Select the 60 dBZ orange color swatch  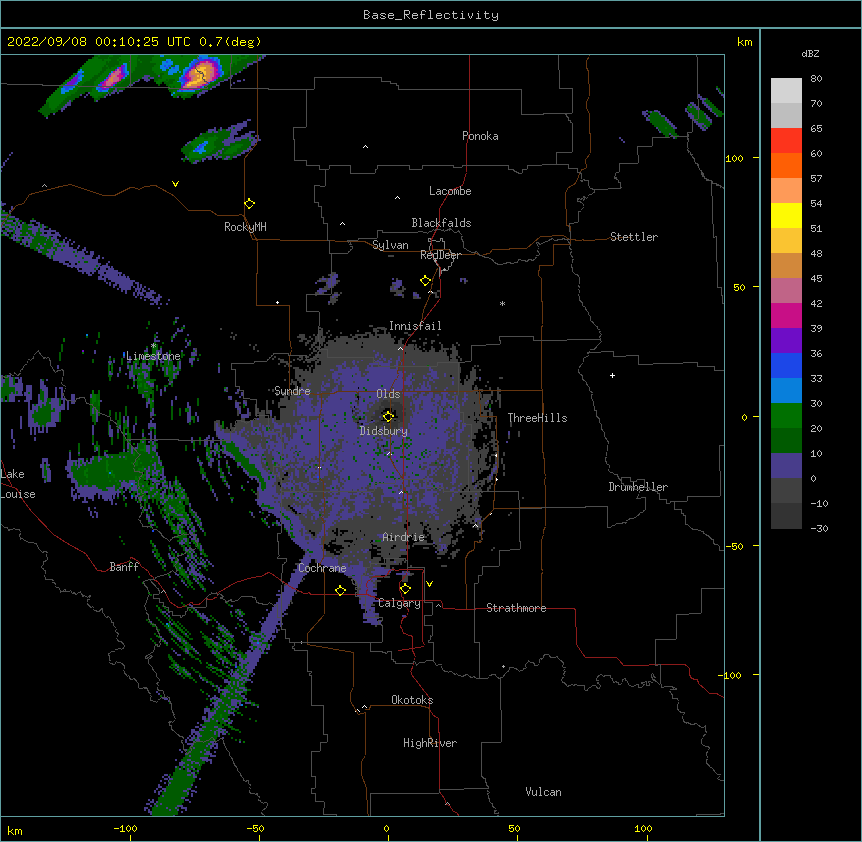(x=786, y=165)
